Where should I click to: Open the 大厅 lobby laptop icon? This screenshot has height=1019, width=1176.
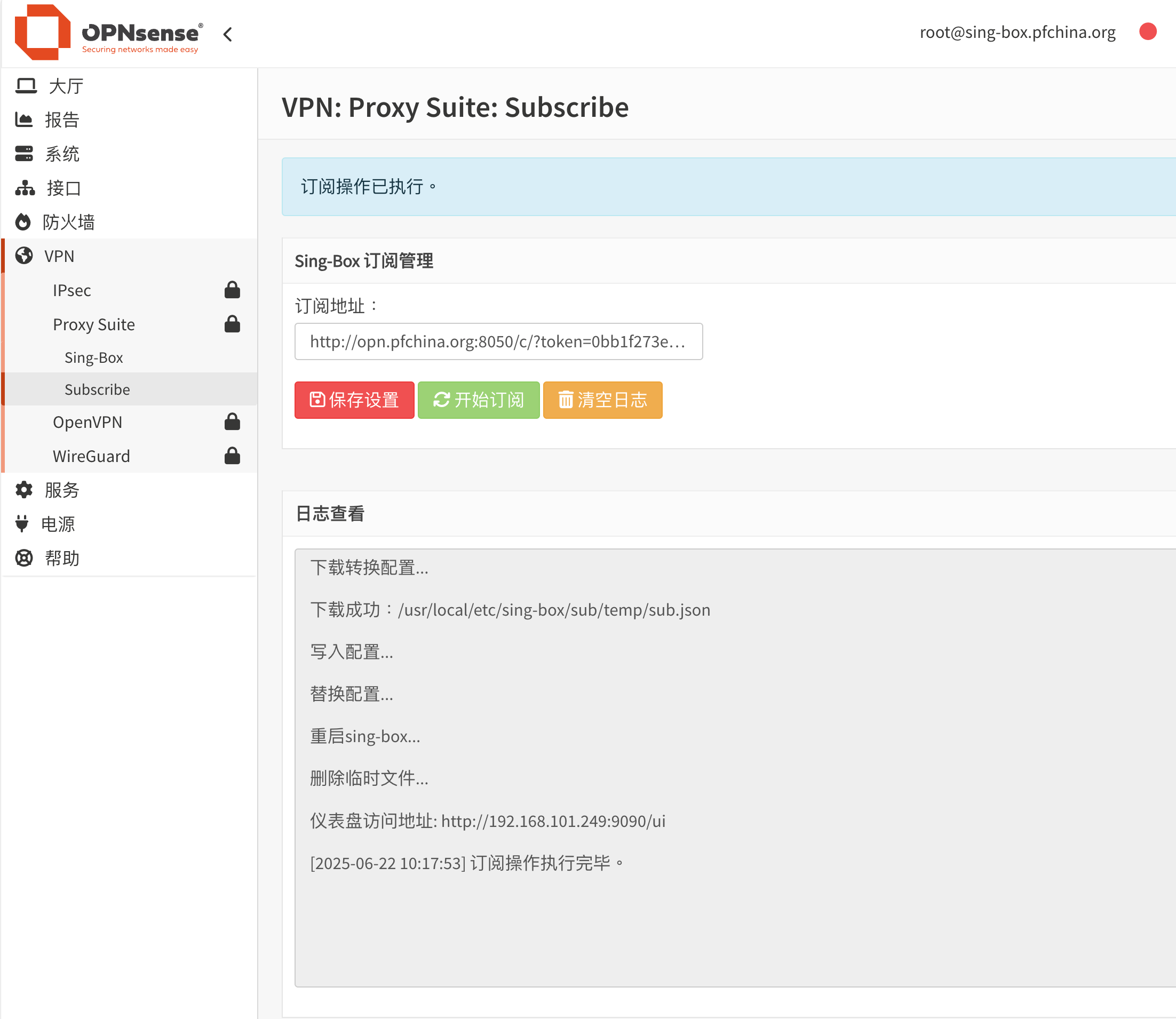(26, 86)
